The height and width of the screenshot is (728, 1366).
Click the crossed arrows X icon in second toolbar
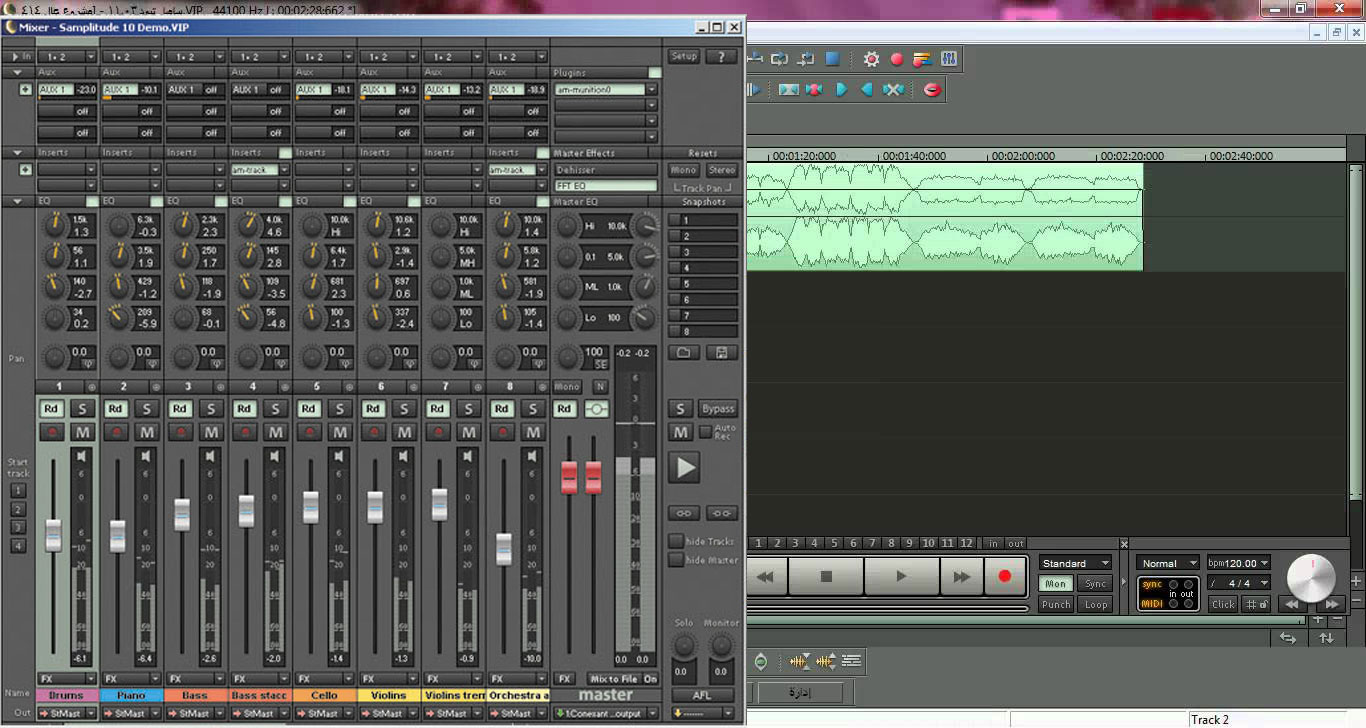(x=893, y=89)
